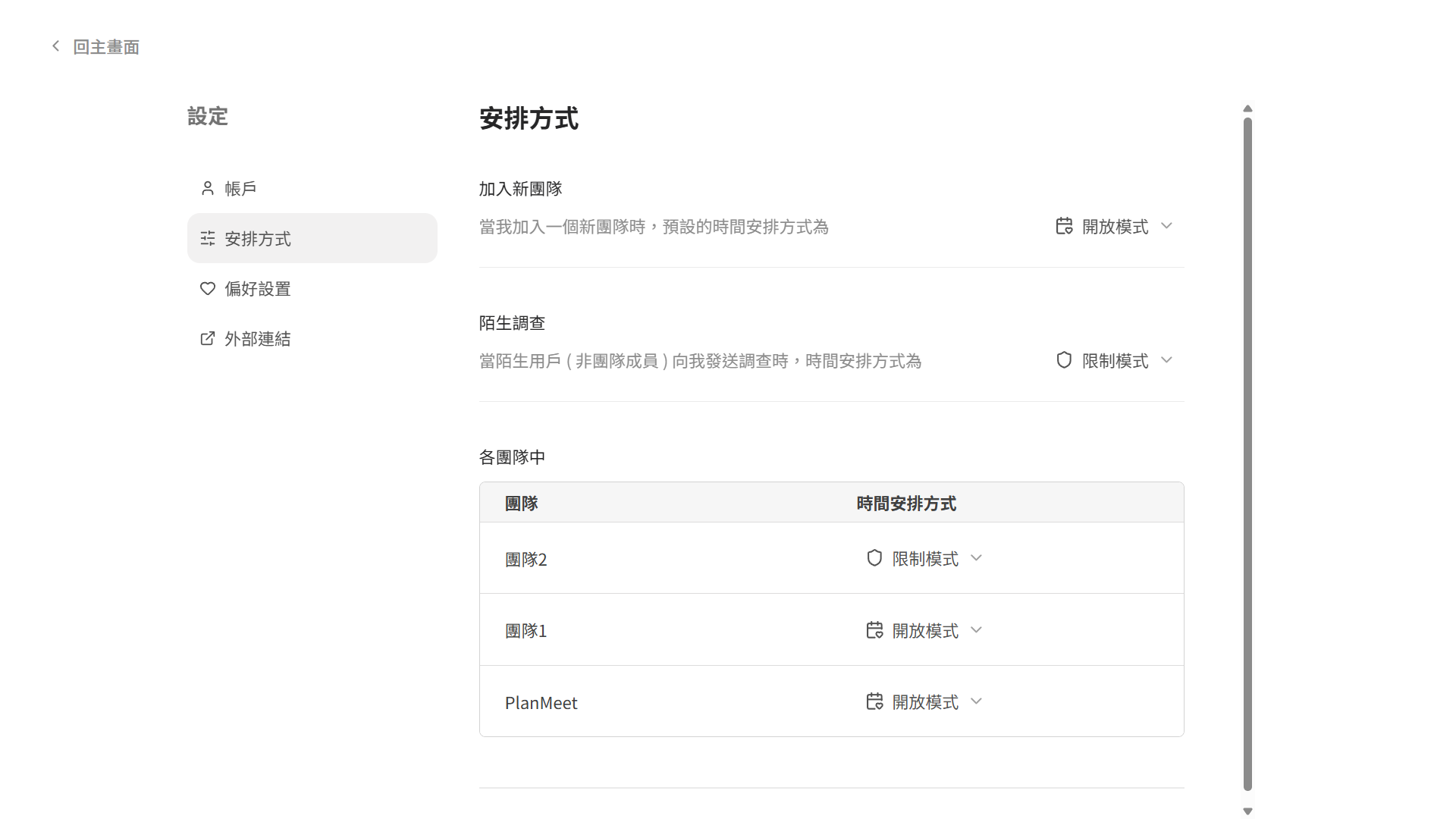Viewport: 1456px width, 819px height.
Task: Select the 外部連結 sidebar entry
Action: pos(256,338)
